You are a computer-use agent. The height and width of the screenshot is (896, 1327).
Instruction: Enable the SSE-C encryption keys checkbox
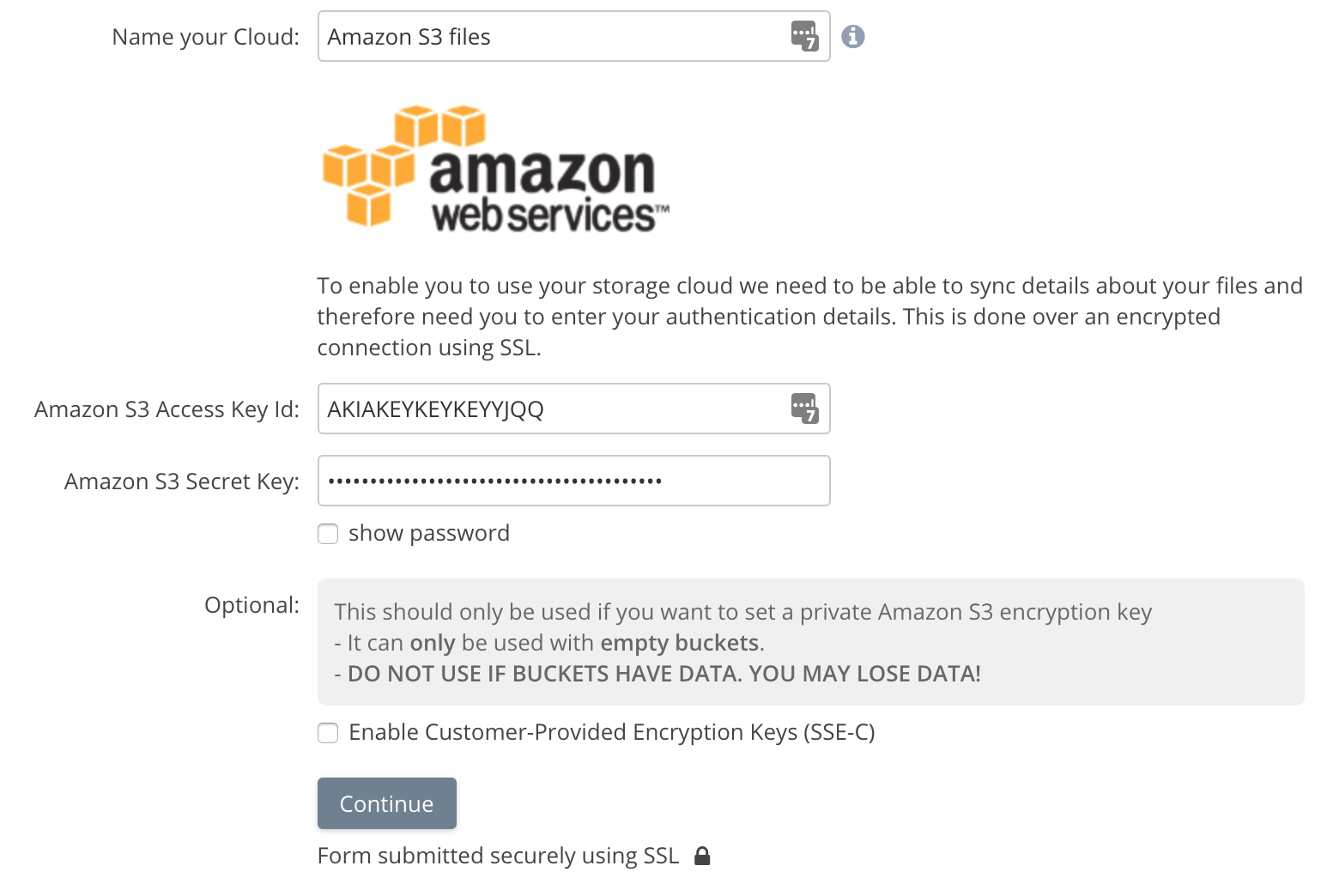[x=328, y=733]
